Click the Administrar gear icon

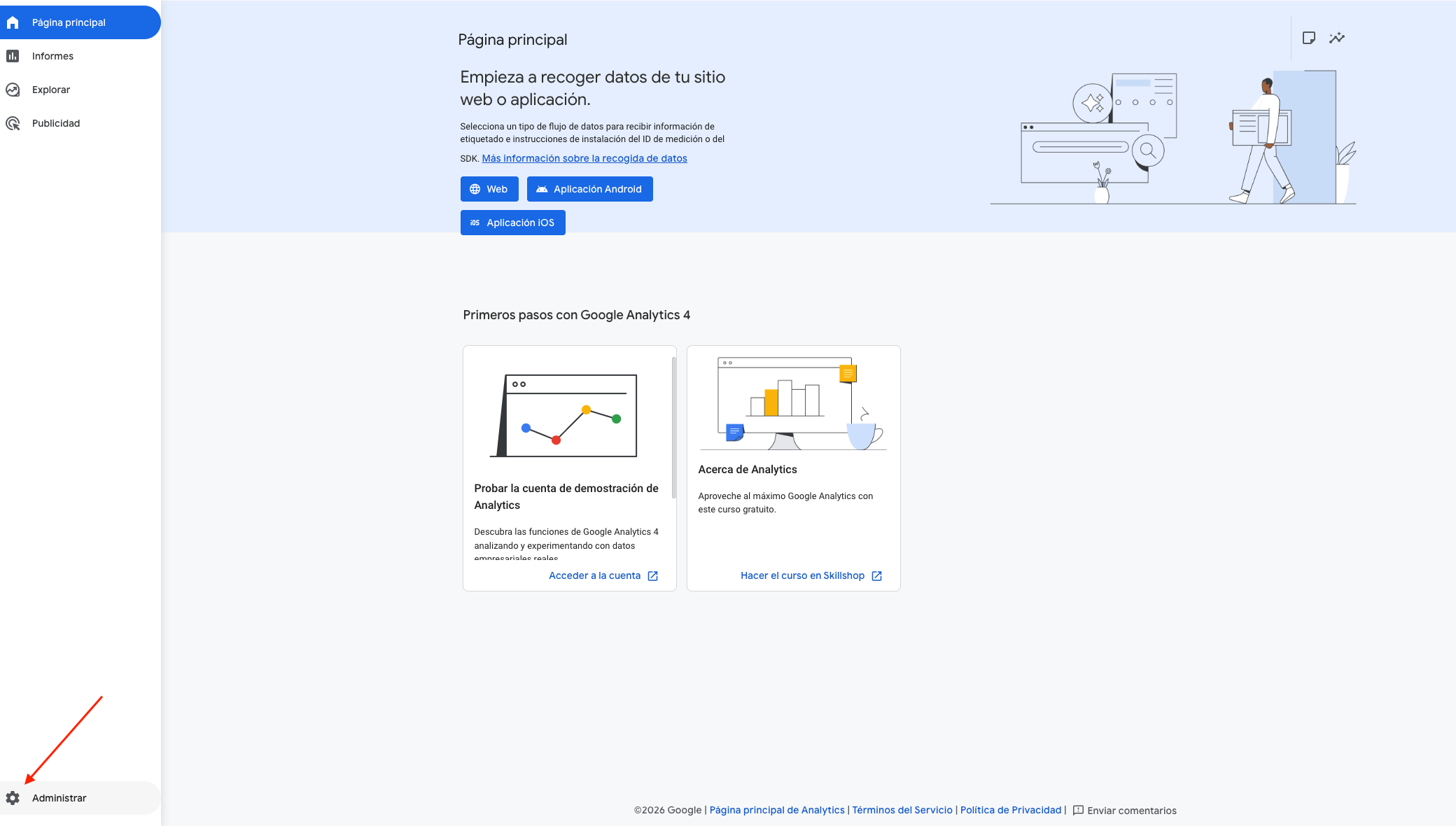(13, 798)
